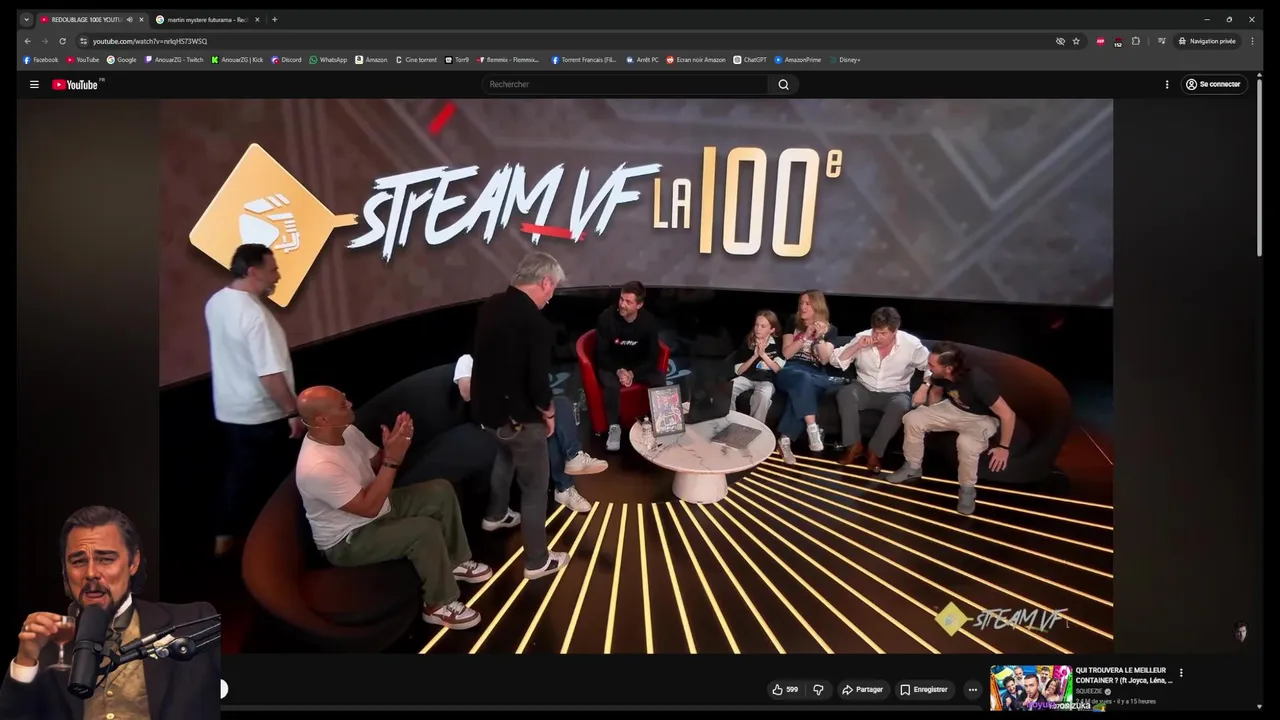The width and height of the screenshot is (1280, 720).
Task: Close the martin mystere futurama tab
Action: [257, 19]
